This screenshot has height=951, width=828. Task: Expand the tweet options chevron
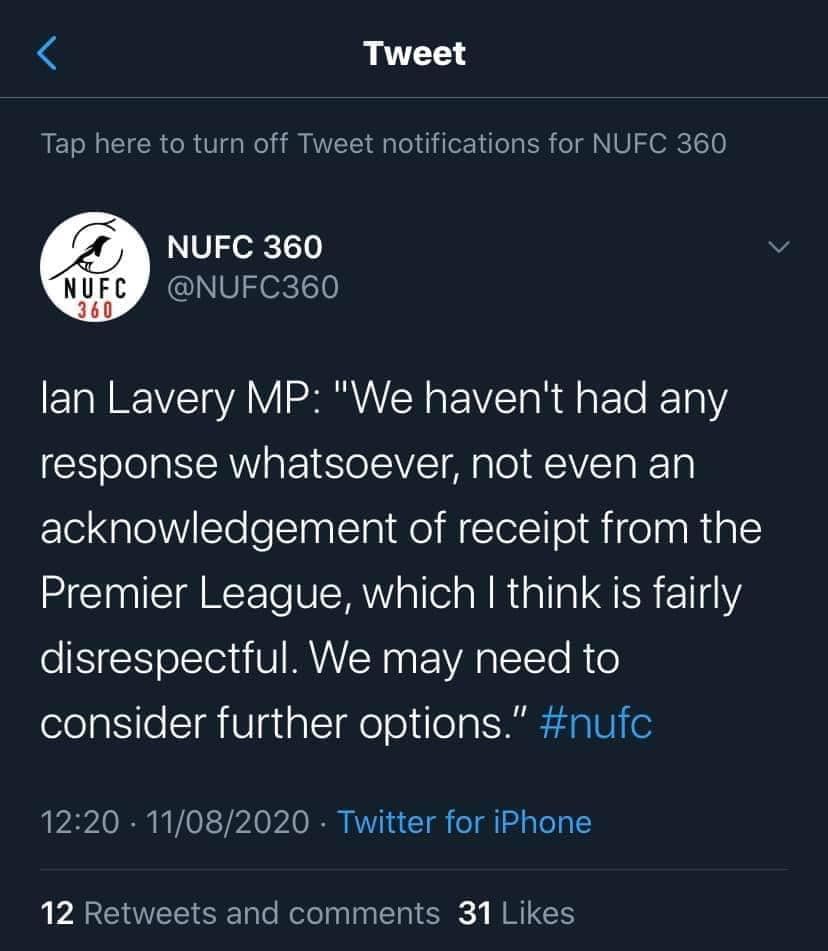(x=777, y=246)
